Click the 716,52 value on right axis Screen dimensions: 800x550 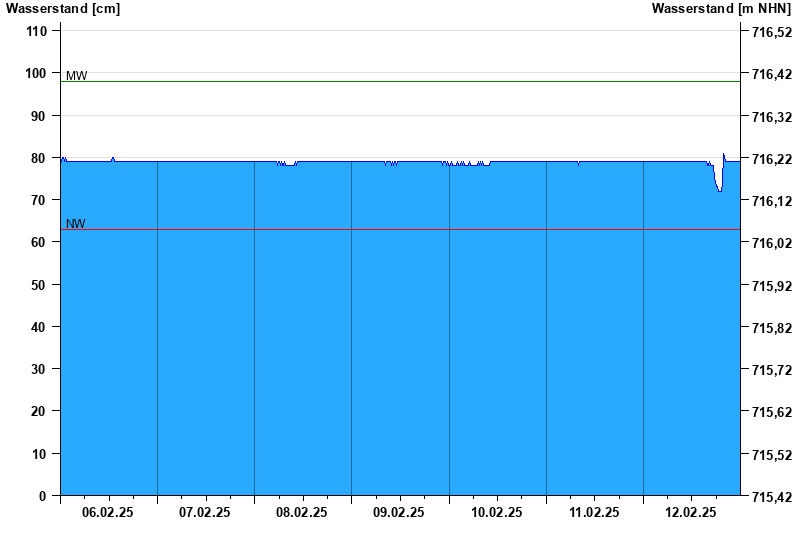(x=771, y=32)
